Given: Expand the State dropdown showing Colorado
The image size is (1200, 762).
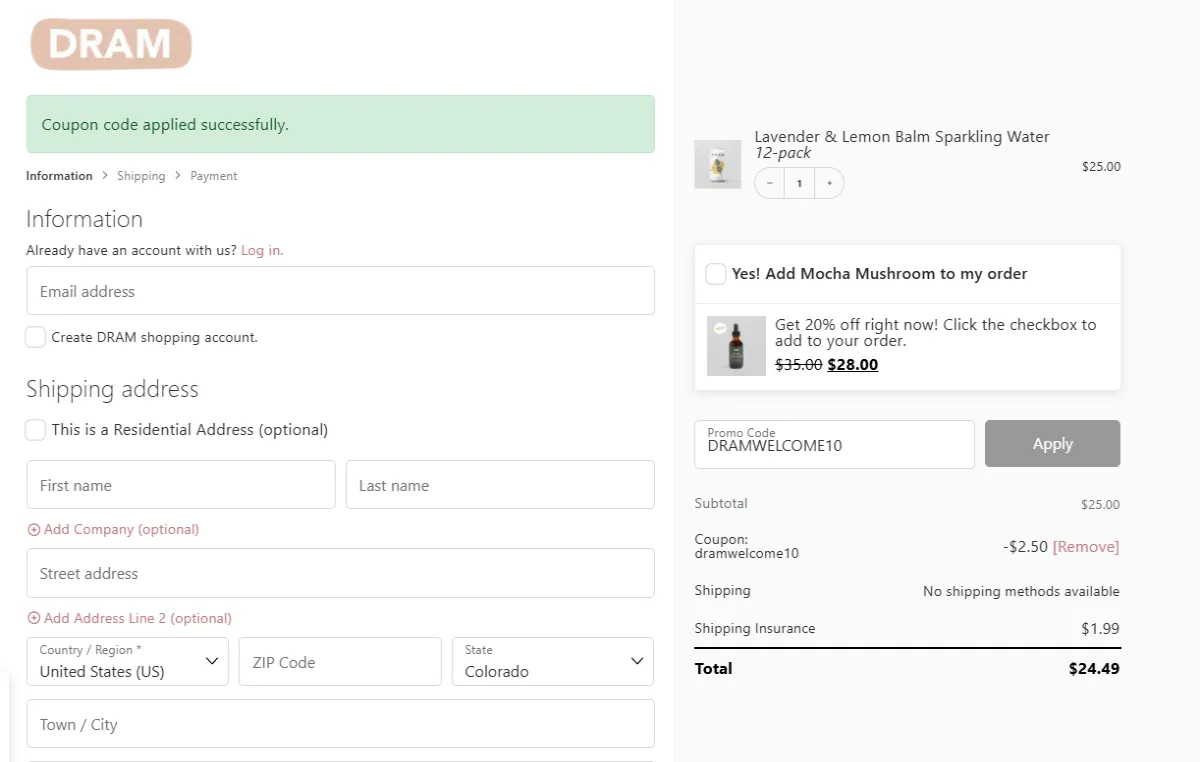Looking at the screenshot, I should point(552,662).
